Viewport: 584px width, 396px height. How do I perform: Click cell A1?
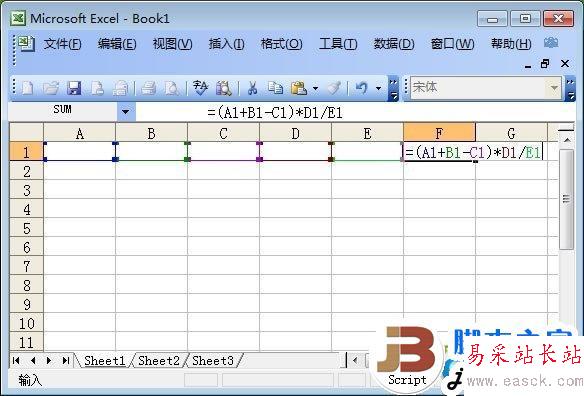pyautogui.click(x=79, y=152)
